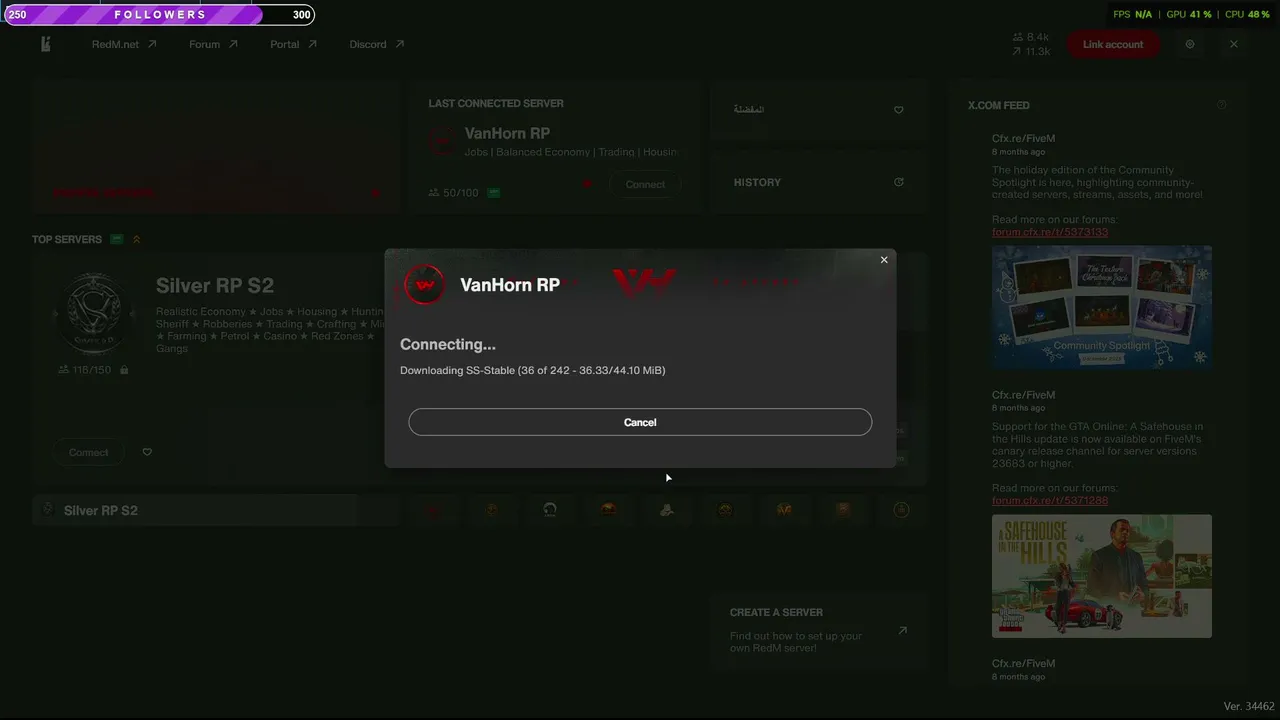
Task: Click the GPU 41 % overlay indicator
Action: (1189, 15)
